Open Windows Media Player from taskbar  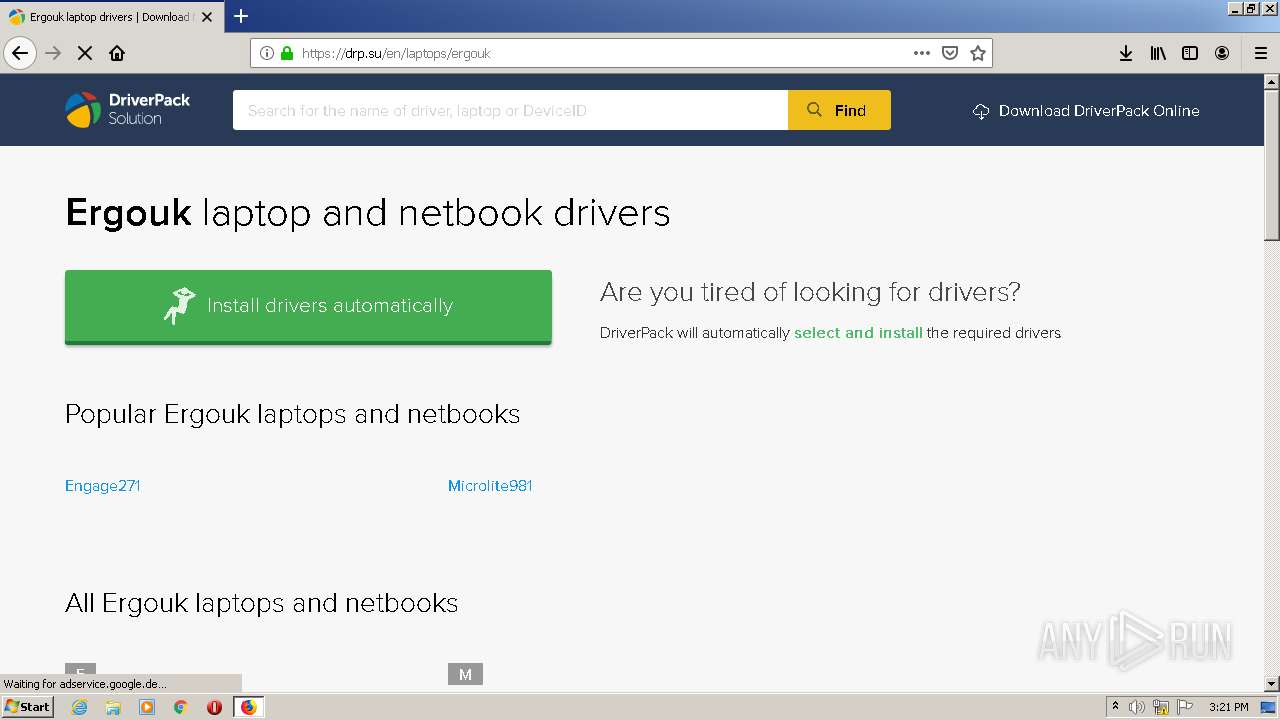click(147, 707)
